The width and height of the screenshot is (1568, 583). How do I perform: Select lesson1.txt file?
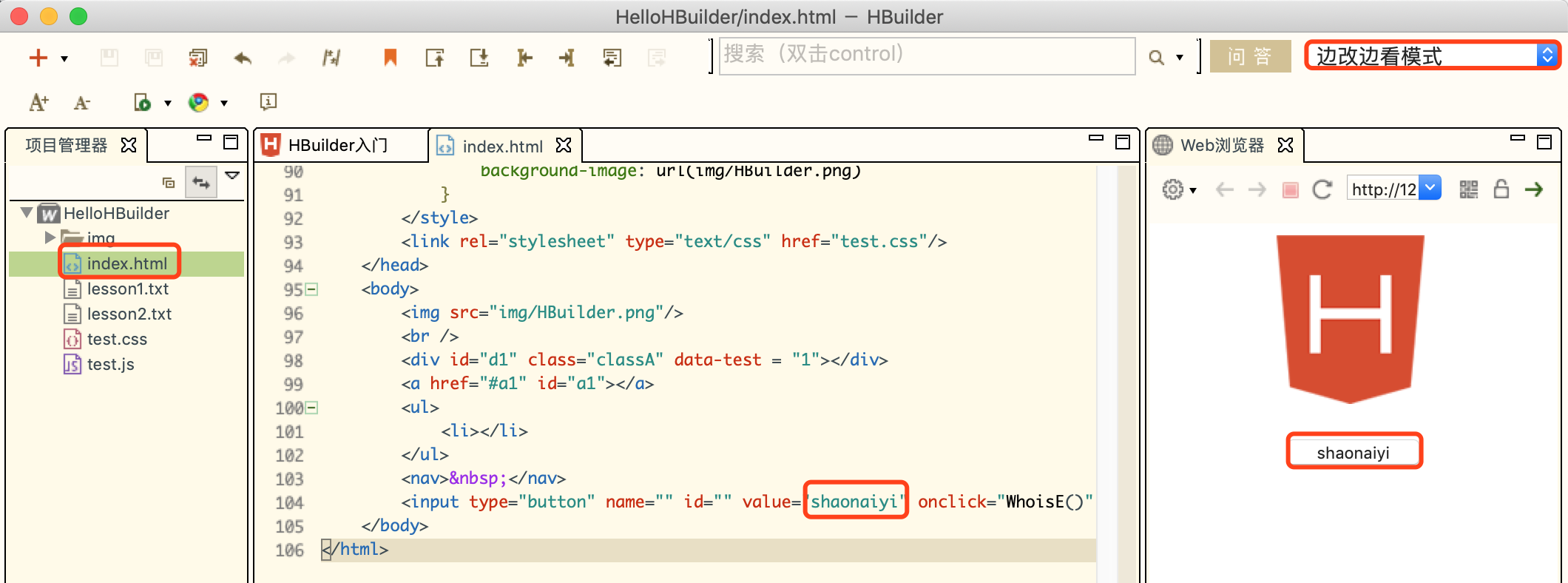tap(126, 289)
